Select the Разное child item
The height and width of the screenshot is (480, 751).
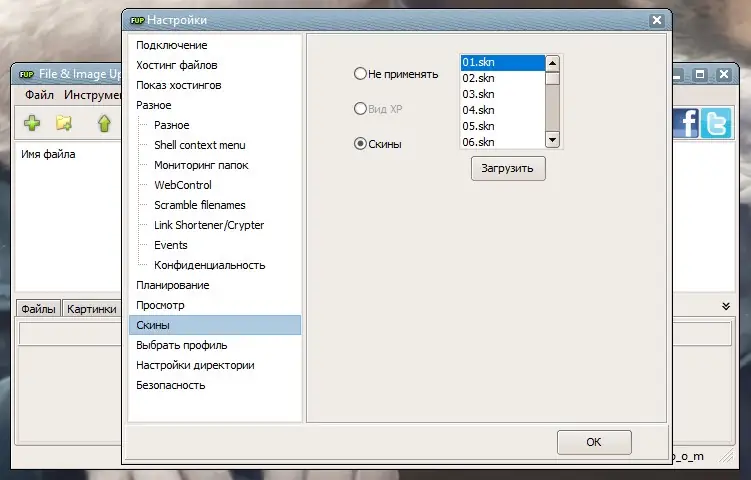click(x=171, y=126)
